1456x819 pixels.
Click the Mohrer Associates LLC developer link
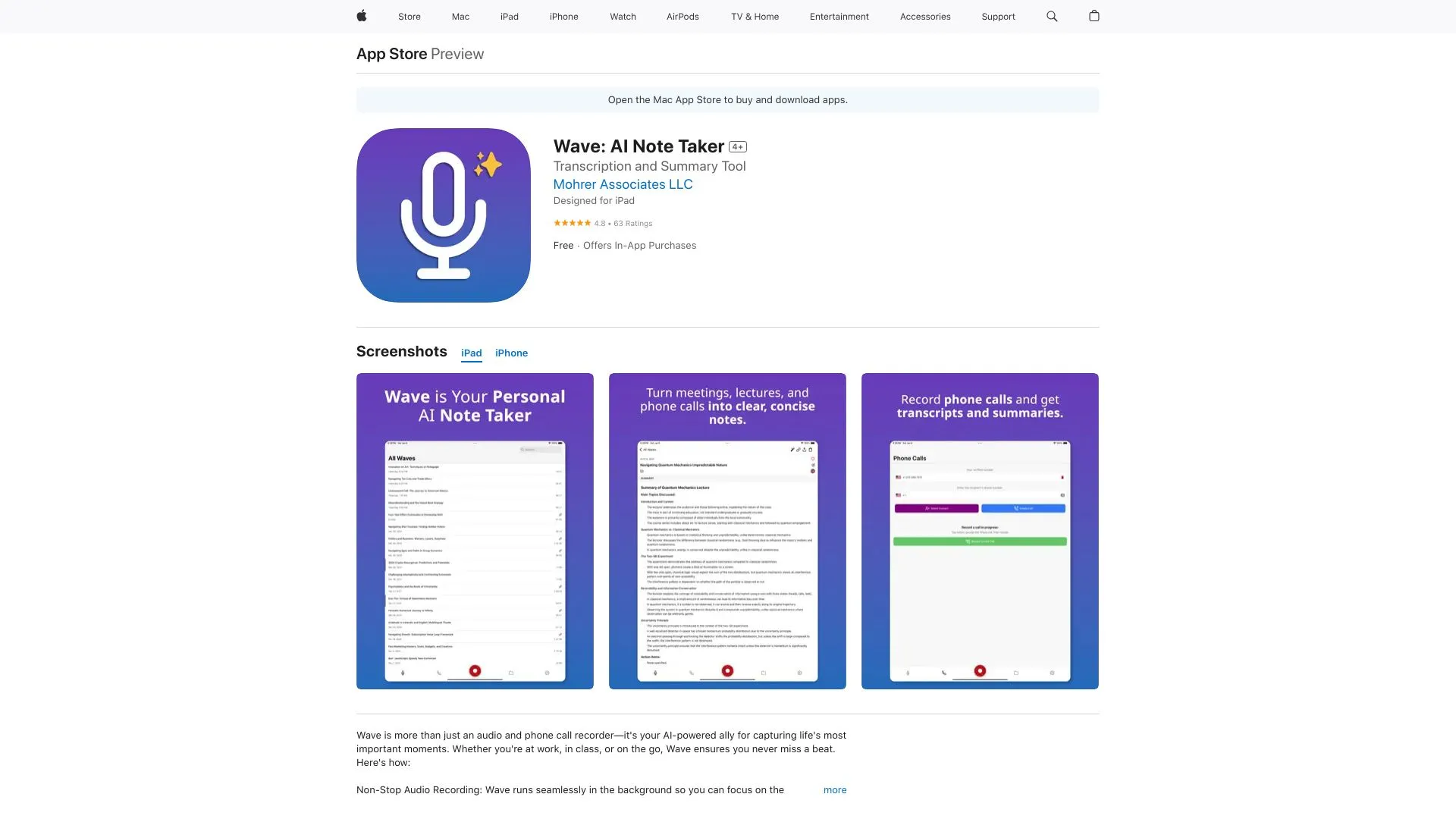[x=623, y=184]
